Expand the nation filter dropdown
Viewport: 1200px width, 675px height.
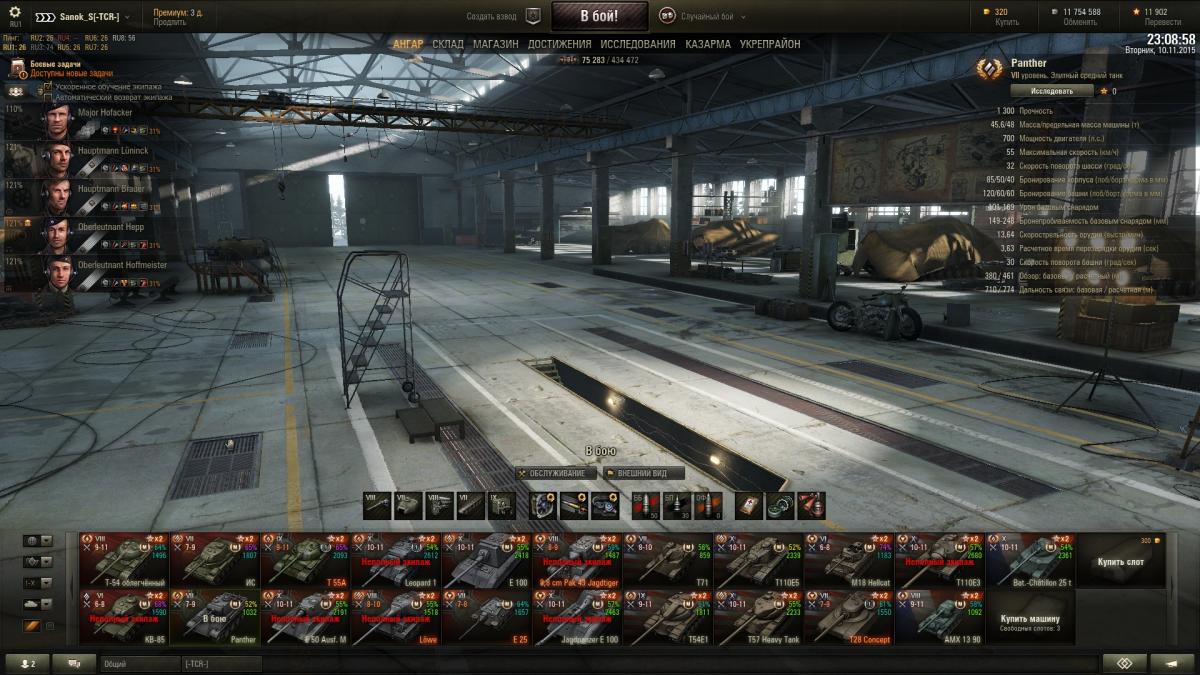46,541
